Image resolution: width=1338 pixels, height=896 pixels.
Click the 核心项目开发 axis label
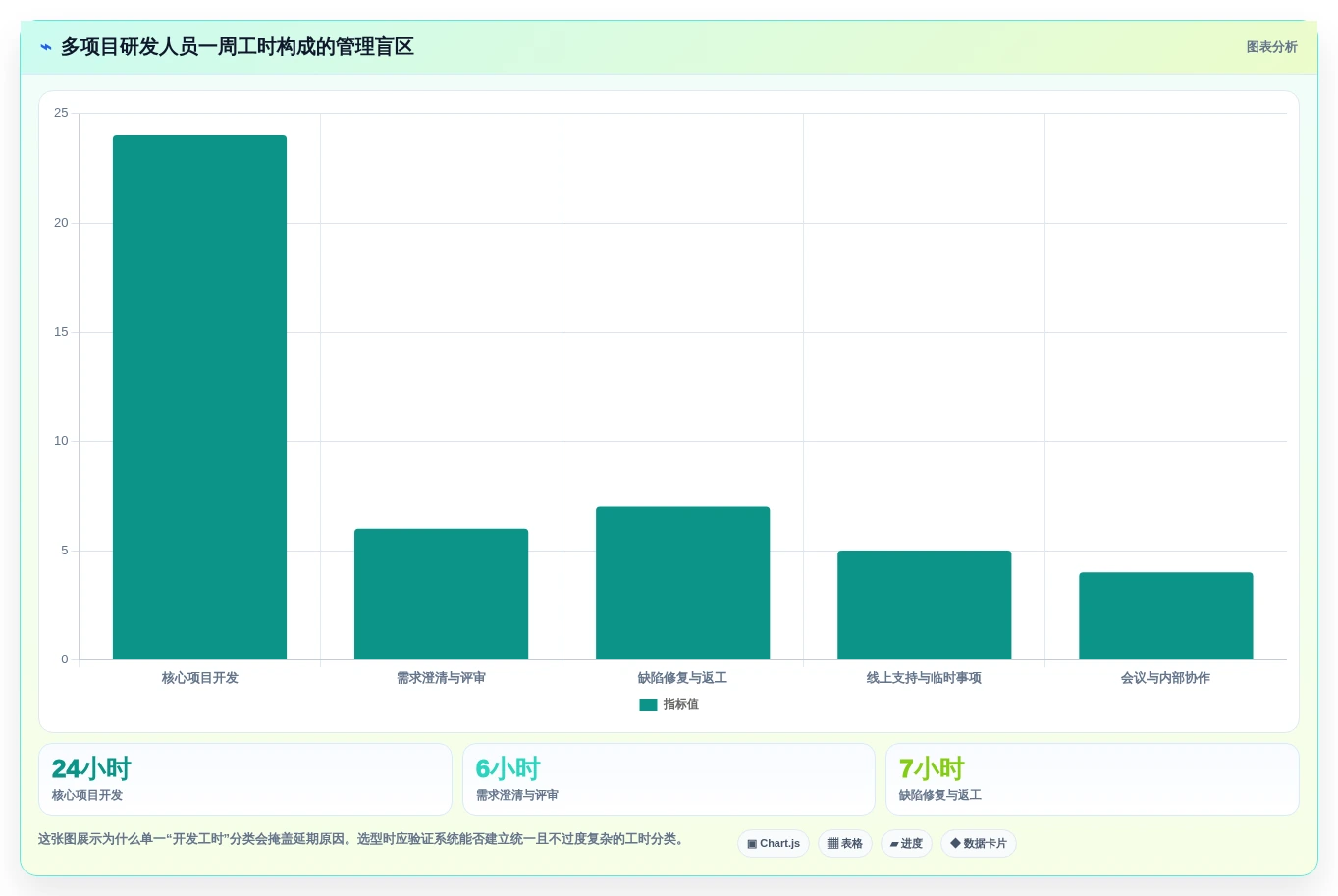pyautogui.click(x=199, y=678)
